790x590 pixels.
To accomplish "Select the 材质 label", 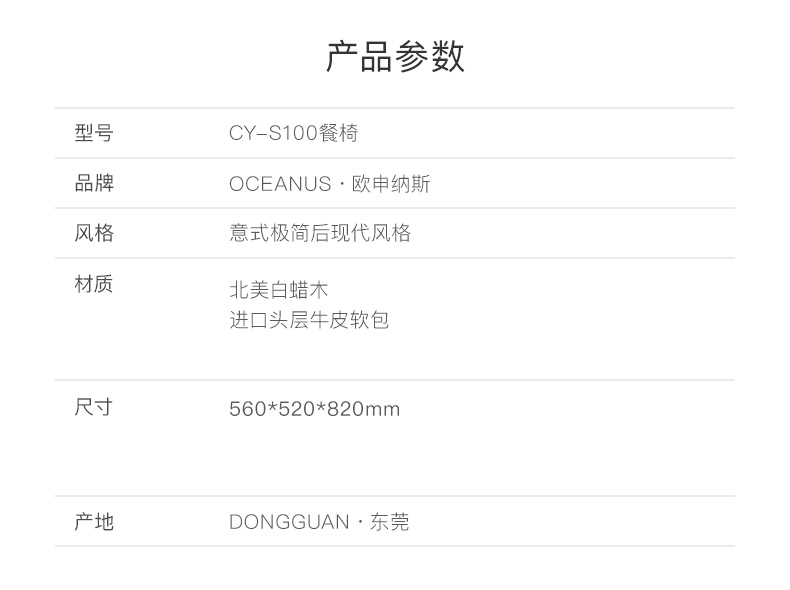I will [x=94, y=284].
